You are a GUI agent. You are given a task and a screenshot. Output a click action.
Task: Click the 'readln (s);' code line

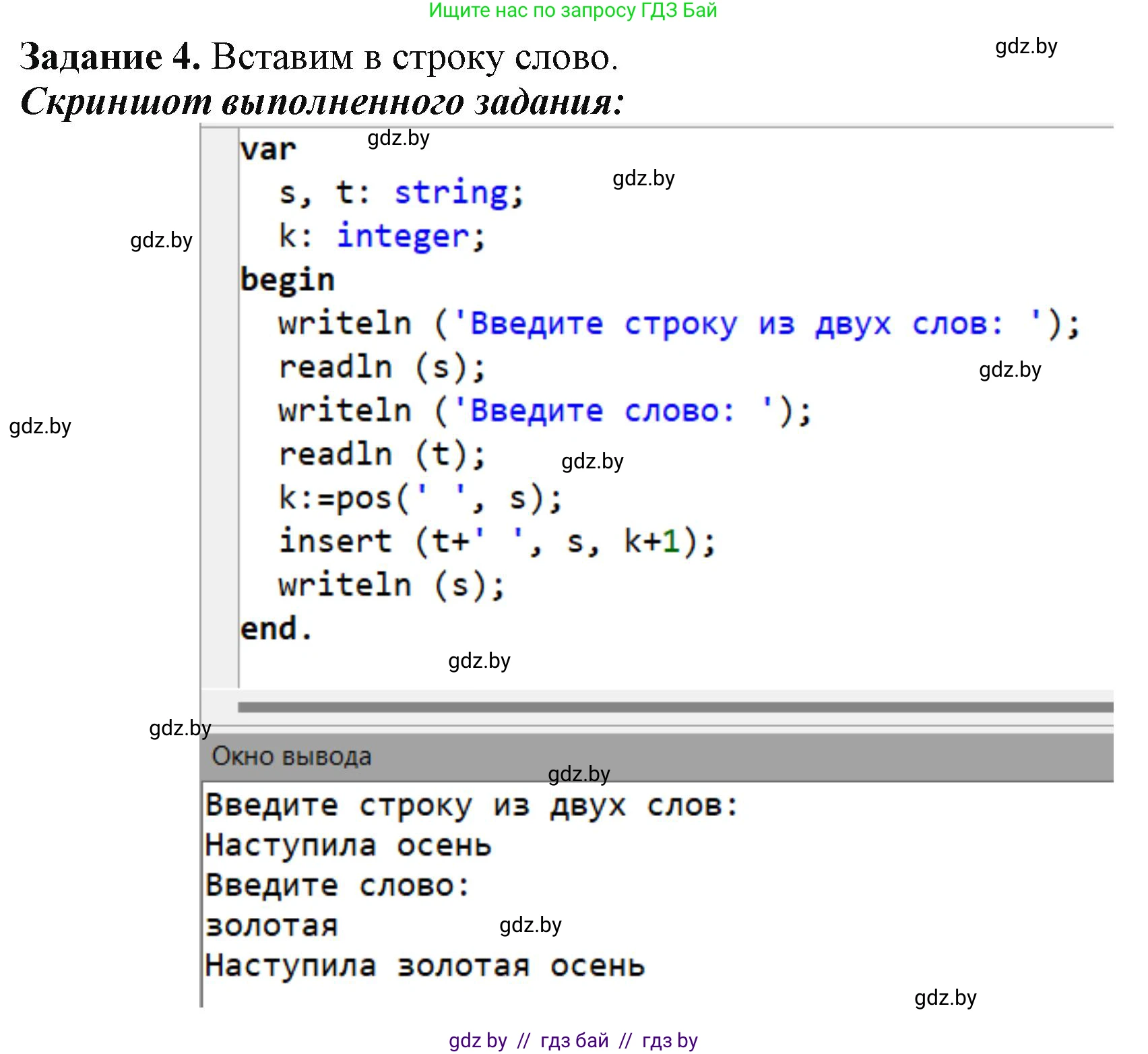(x=382, y=368)
